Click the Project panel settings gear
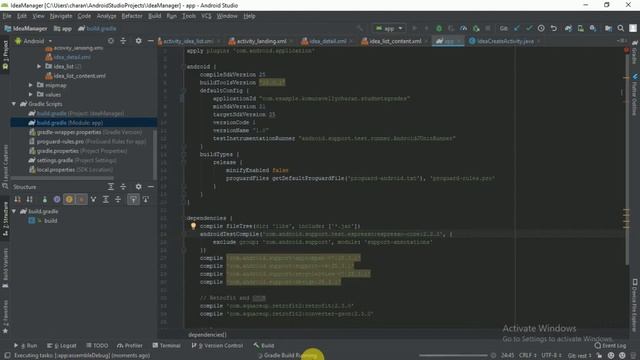Viewport: 640px width, 360px height. click(x=138, y=41)
